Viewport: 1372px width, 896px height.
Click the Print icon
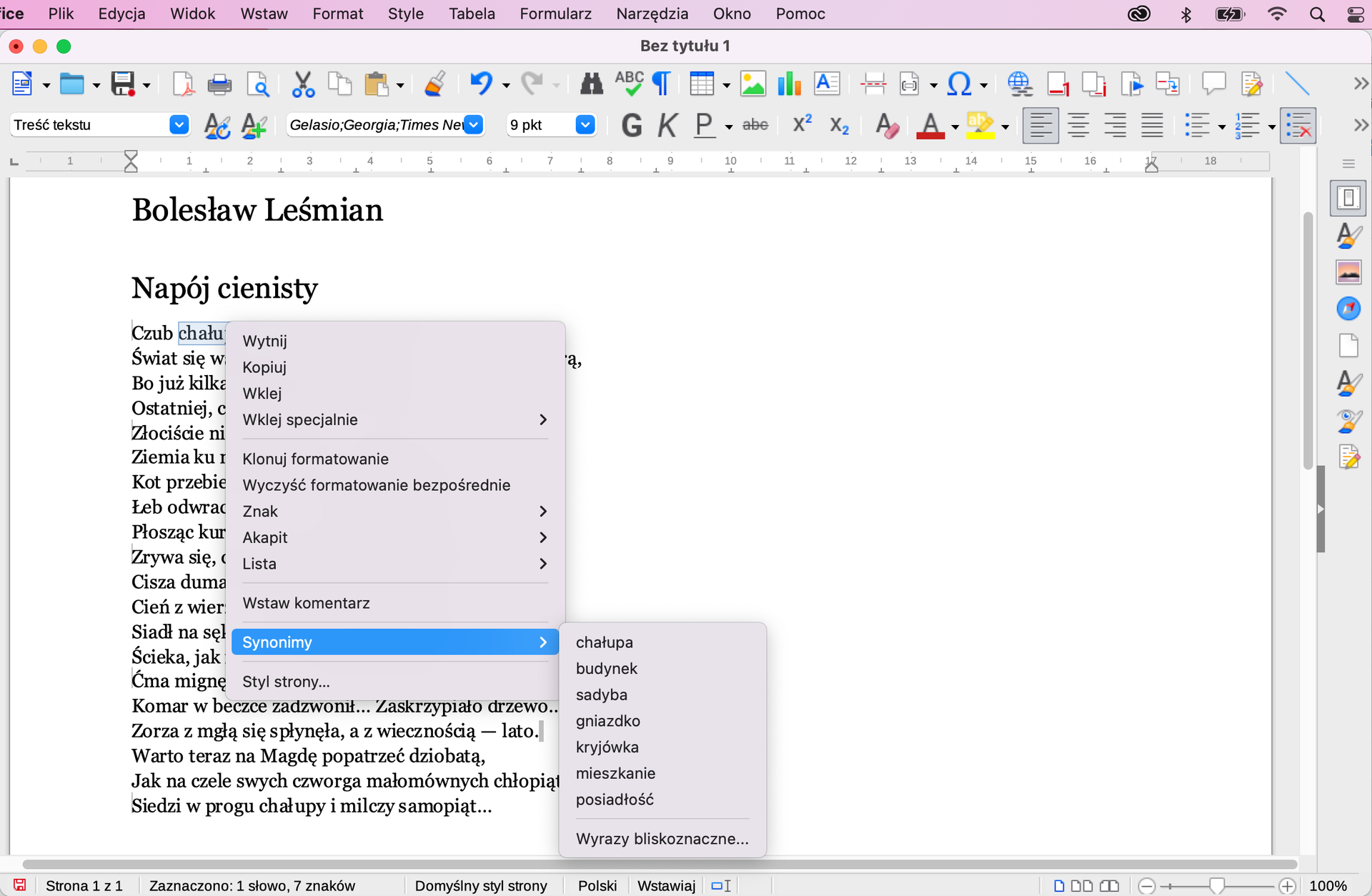pos(219,84)
